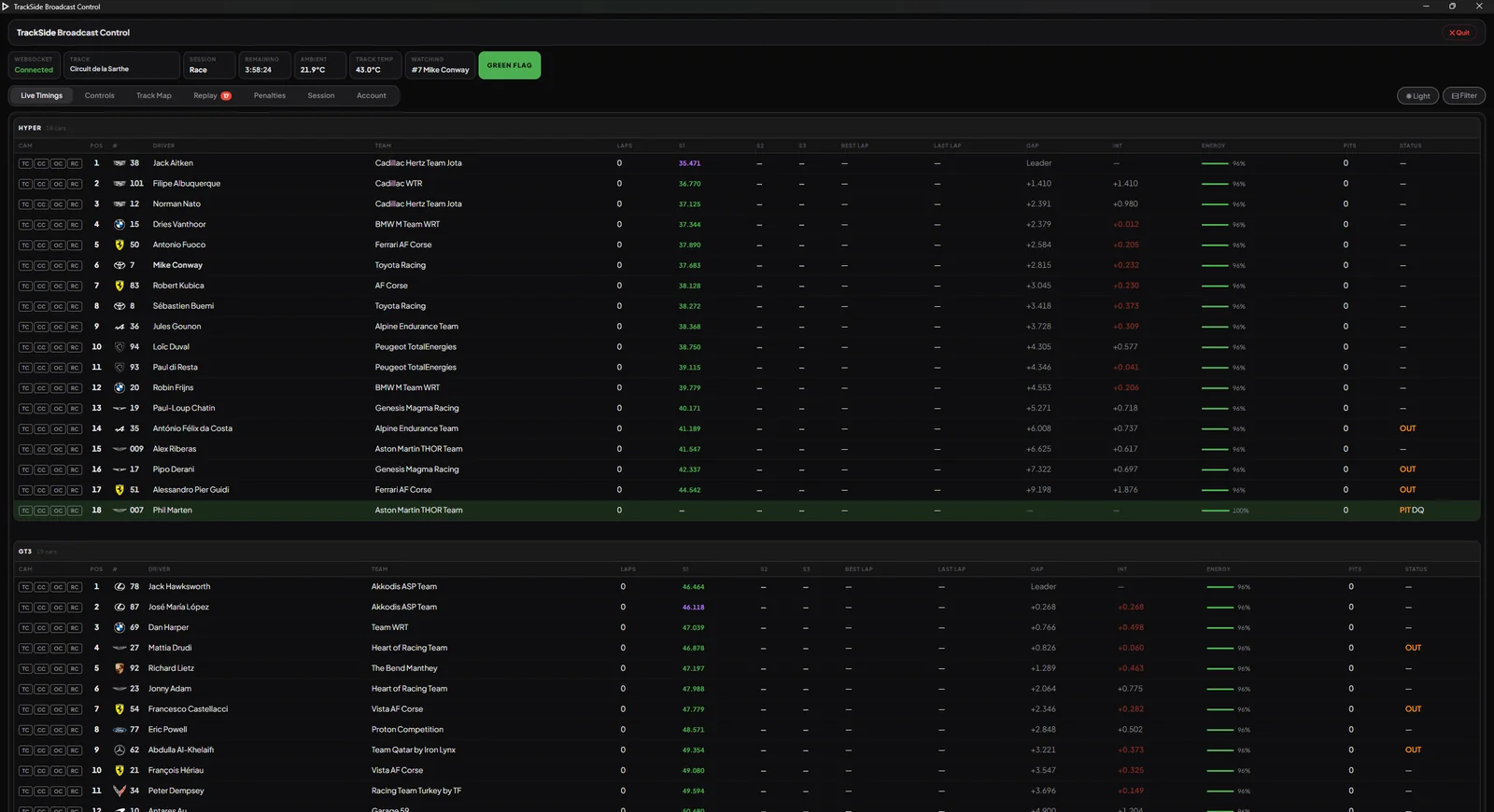
Task: Open the Account tab
Action: pyautogui.click(x=372, y=96)
